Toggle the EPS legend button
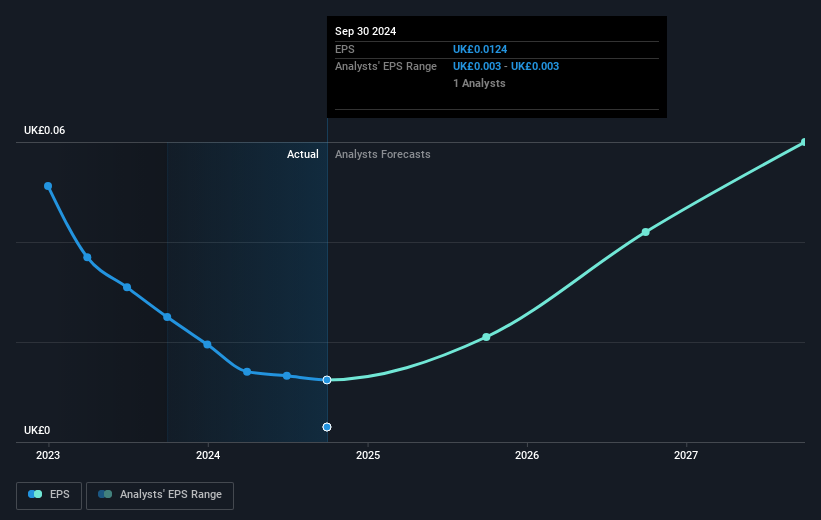This screenshot has width=821, height=520. pos(49,495)
